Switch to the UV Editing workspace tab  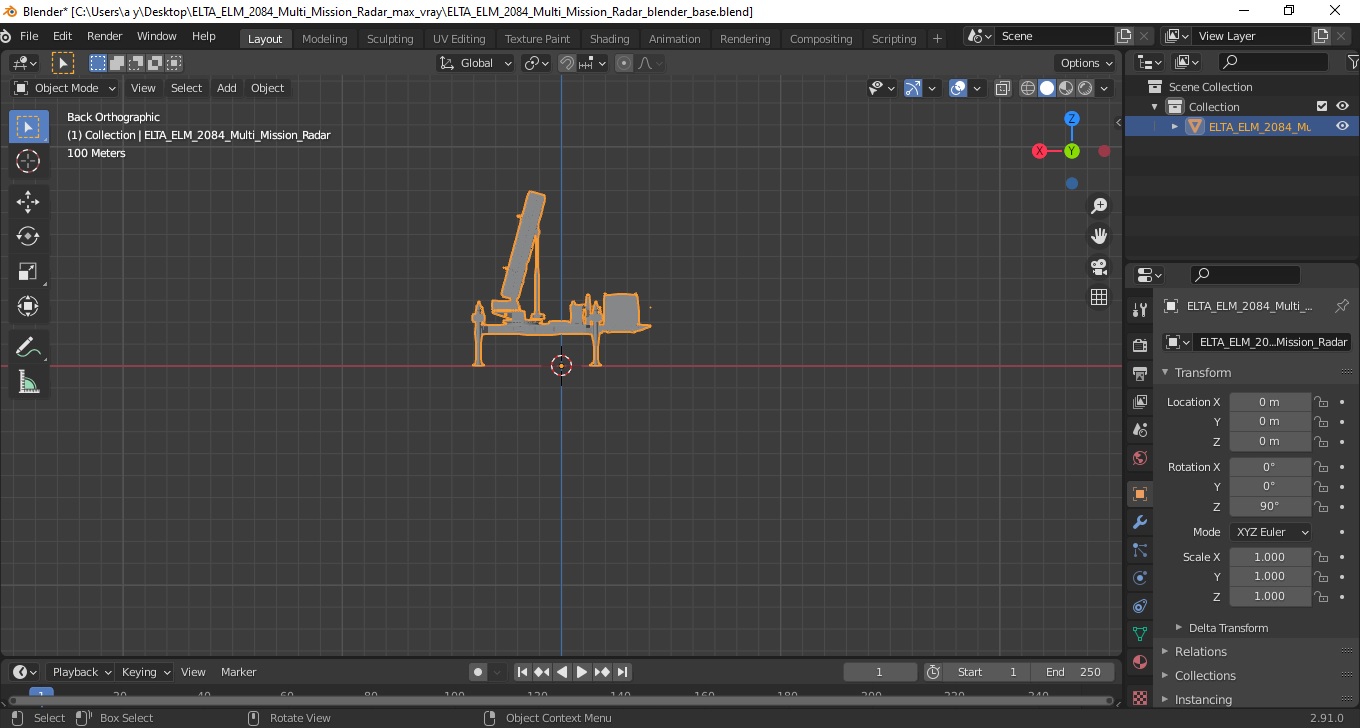click(458, 38)
